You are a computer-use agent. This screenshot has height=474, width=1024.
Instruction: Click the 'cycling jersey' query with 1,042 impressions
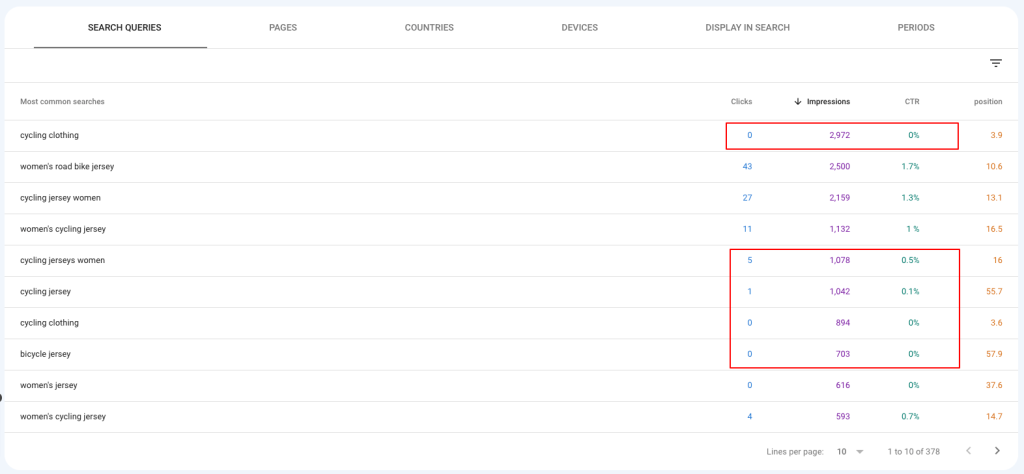pyautogui.click(x=45, y=292)
